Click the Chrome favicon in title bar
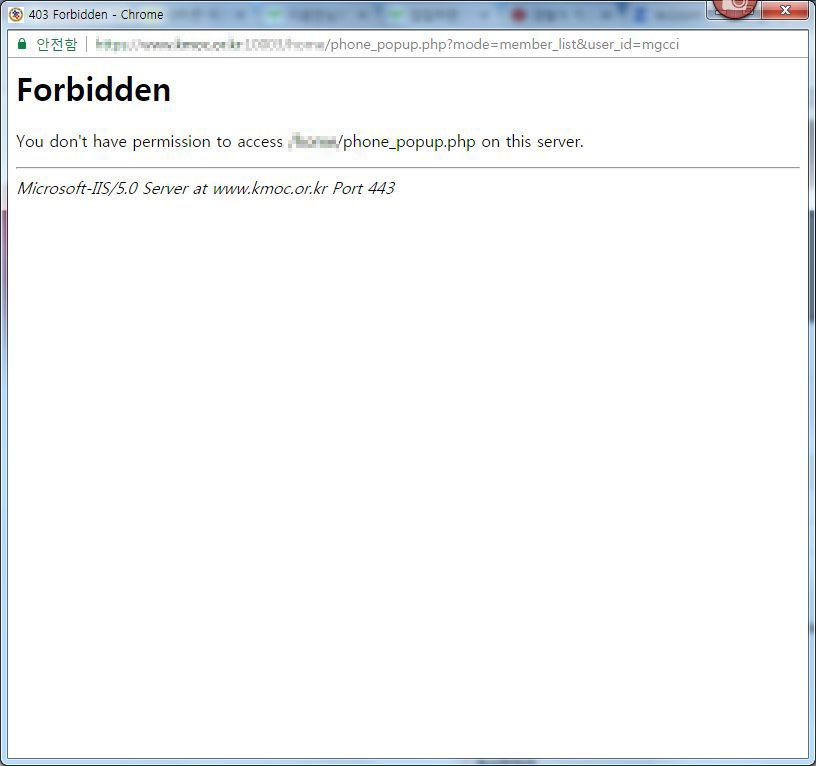The width and height of the screenshot is (816, 766). tap(16, 14)
